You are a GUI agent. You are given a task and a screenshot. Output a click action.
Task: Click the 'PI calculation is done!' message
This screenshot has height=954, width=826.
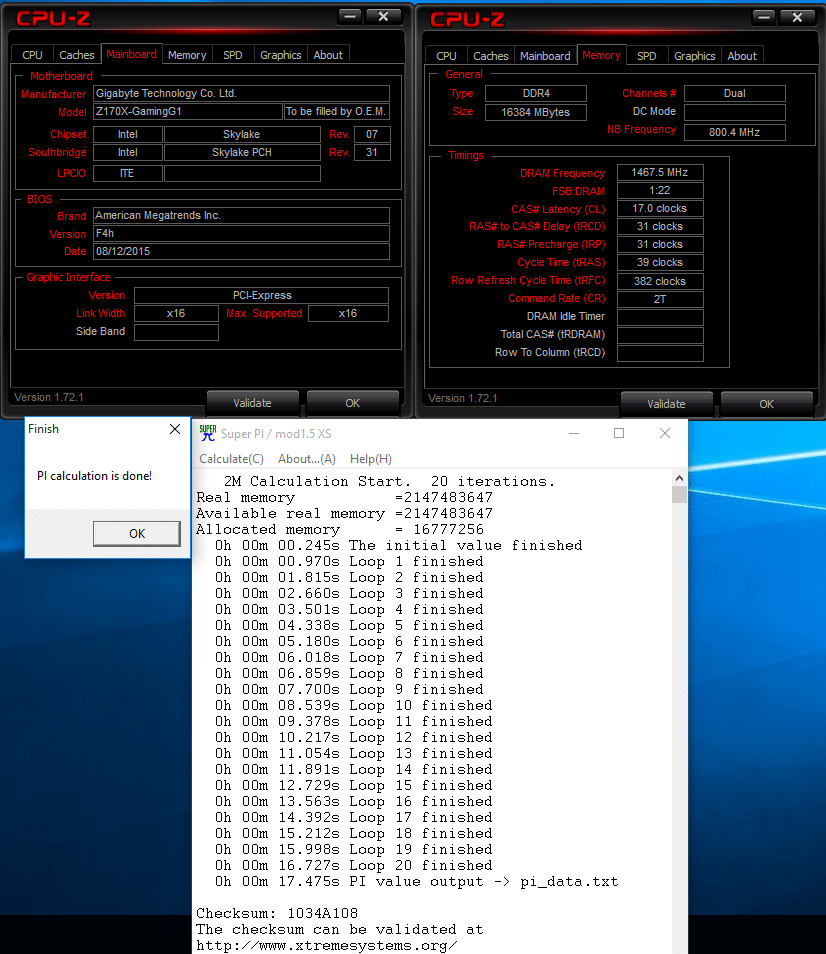coord(94,476)
